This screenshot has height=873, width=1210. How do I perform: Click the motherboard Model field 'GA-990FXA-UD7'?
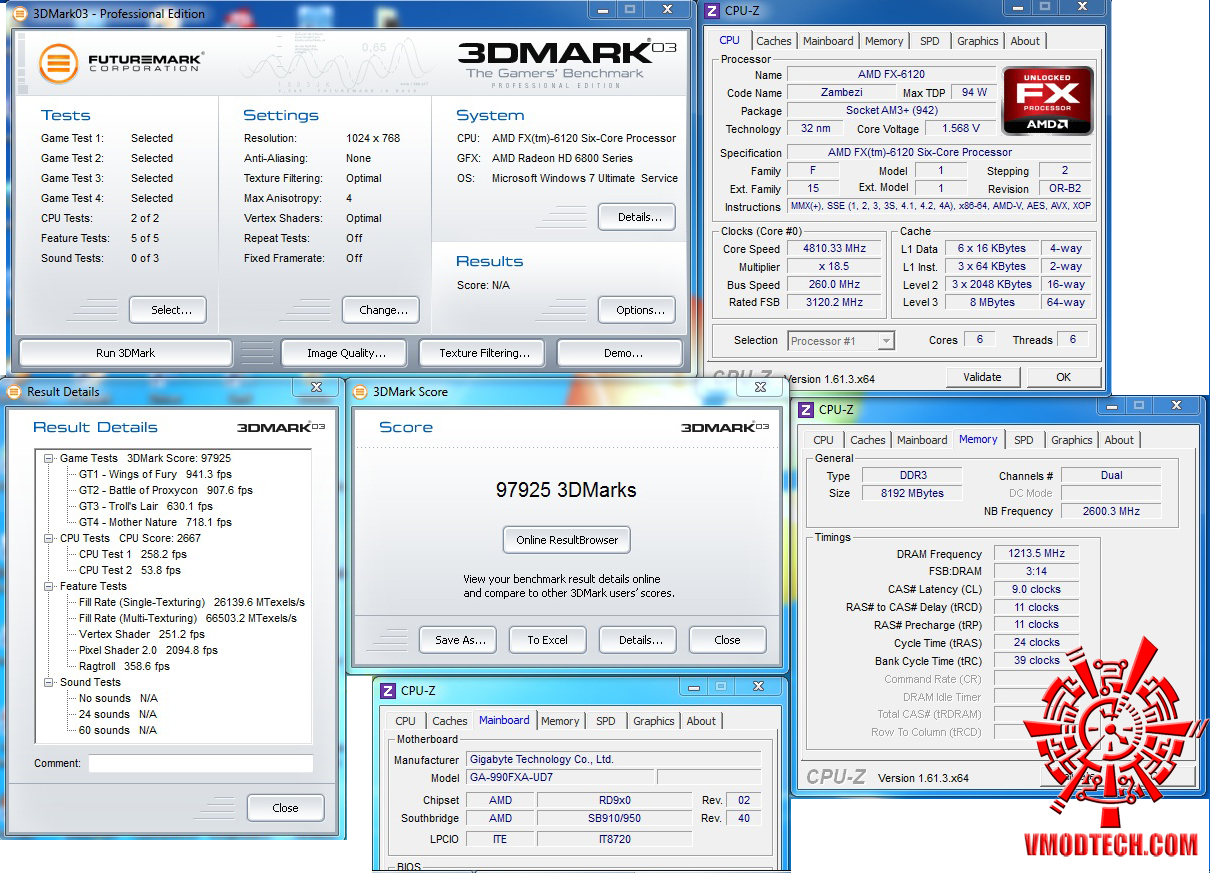click(x=561, y=778)
